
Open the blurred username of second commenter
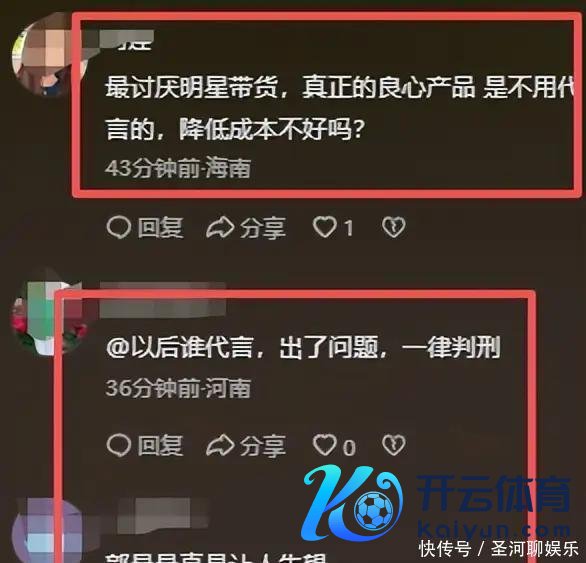(163, 300)
